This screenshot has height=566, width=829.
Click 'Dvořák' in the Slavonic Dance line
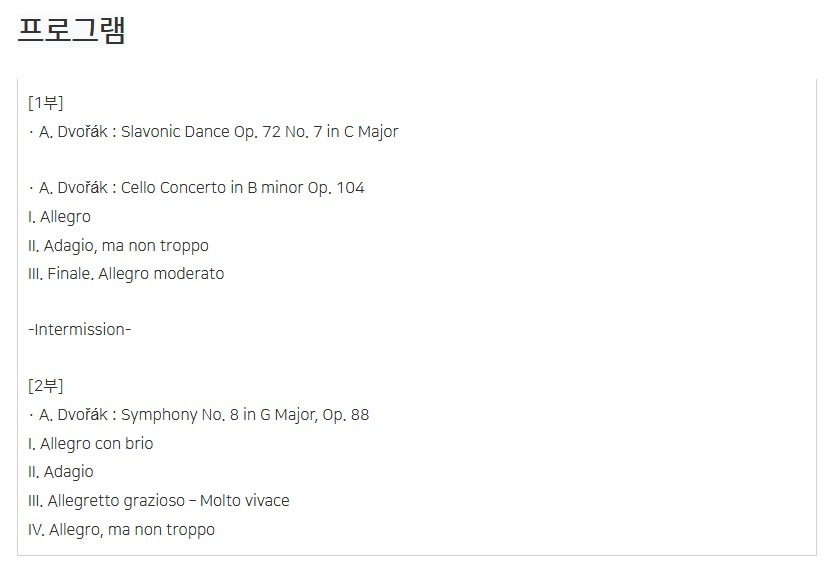[83, 132]
